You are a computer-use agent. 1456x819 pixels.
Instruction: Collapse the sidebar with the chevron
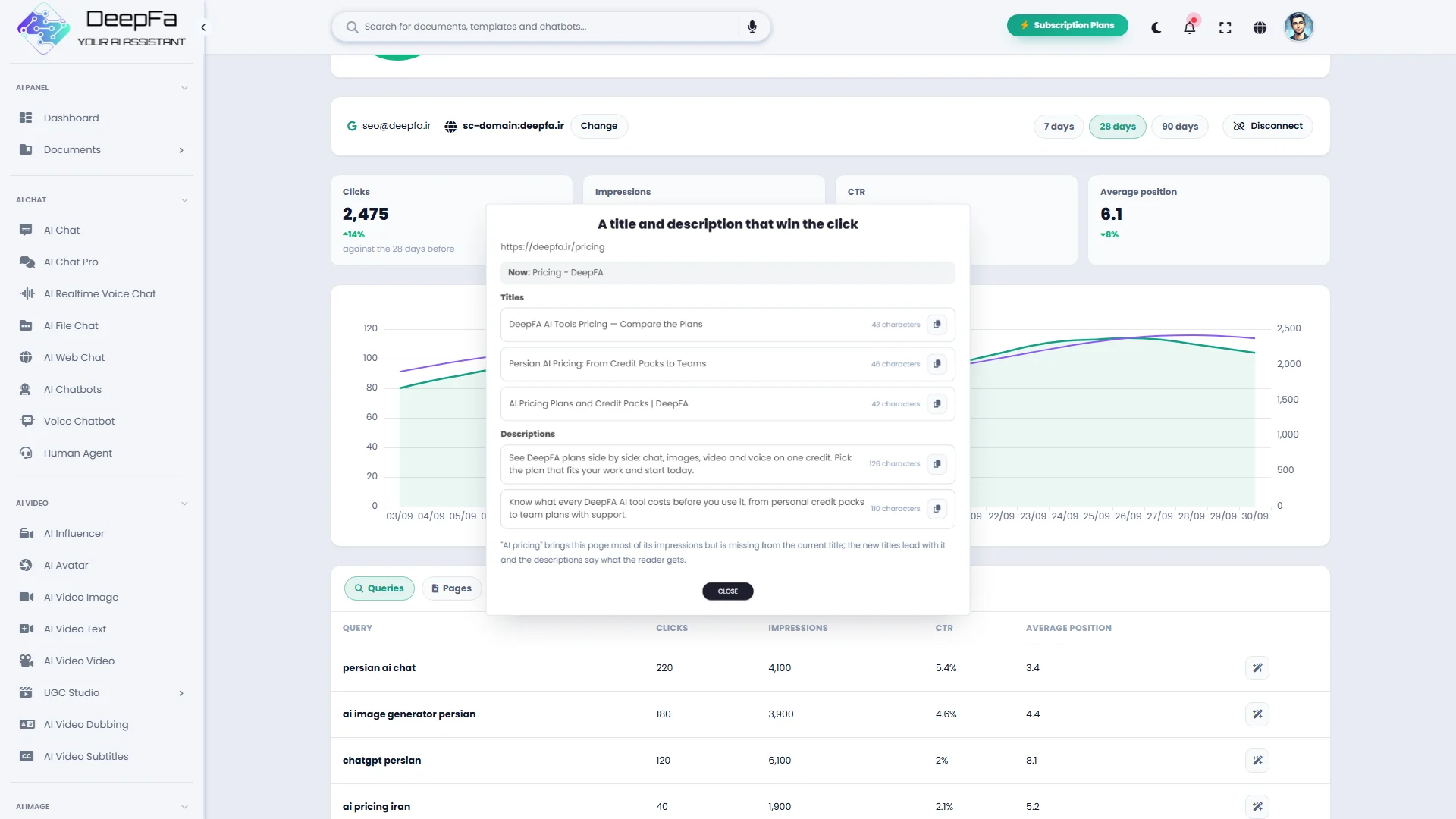(x=203, y=27)
